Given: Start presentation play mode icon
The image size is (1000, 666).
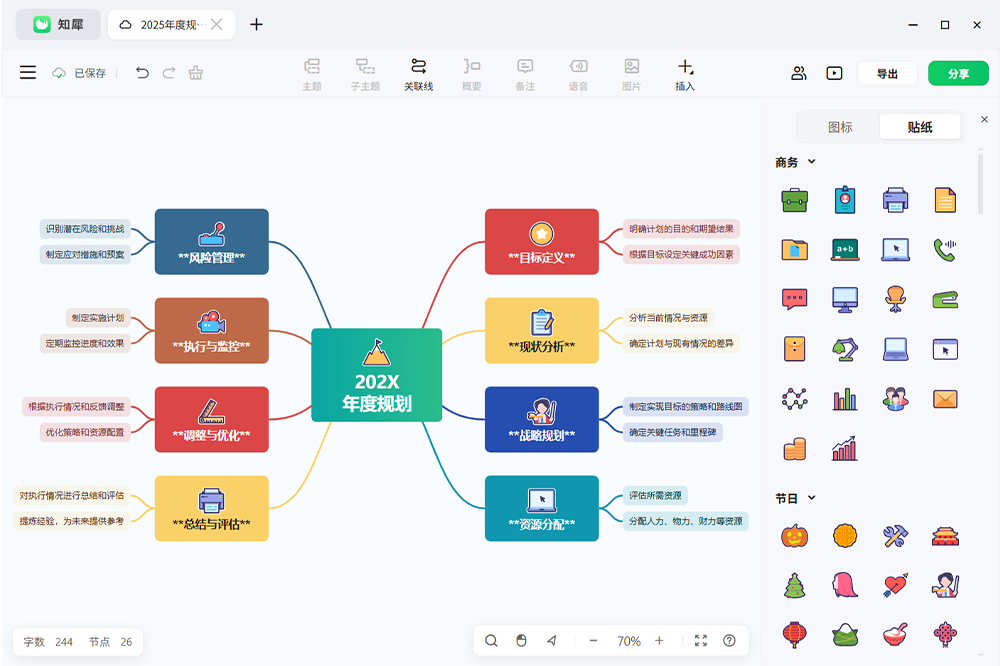Looking at the screenshot, I should click(834, 73).
